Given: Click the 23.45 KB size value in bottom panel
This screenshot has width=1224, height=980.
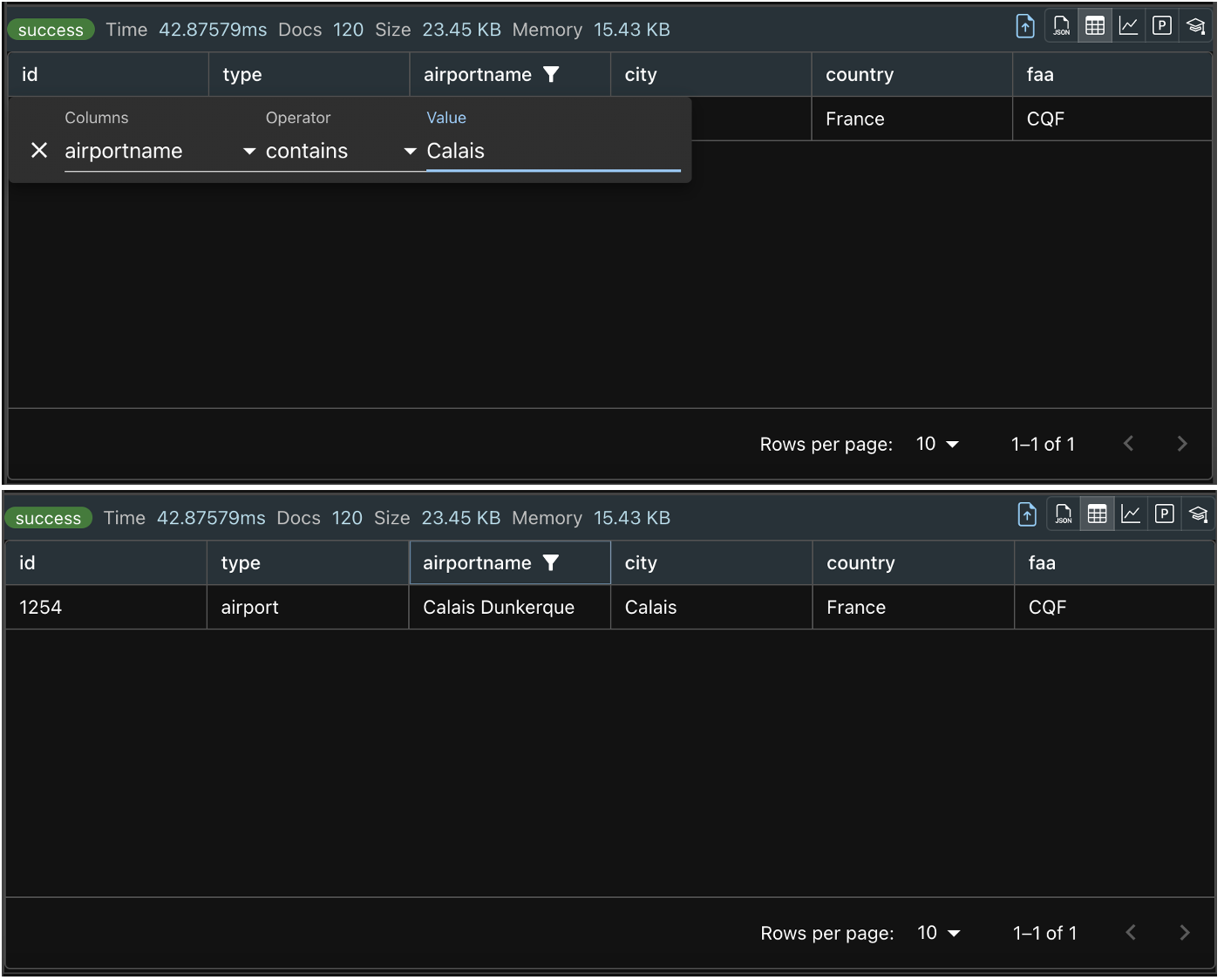Looking at the screenshot, I should (461, 518).
